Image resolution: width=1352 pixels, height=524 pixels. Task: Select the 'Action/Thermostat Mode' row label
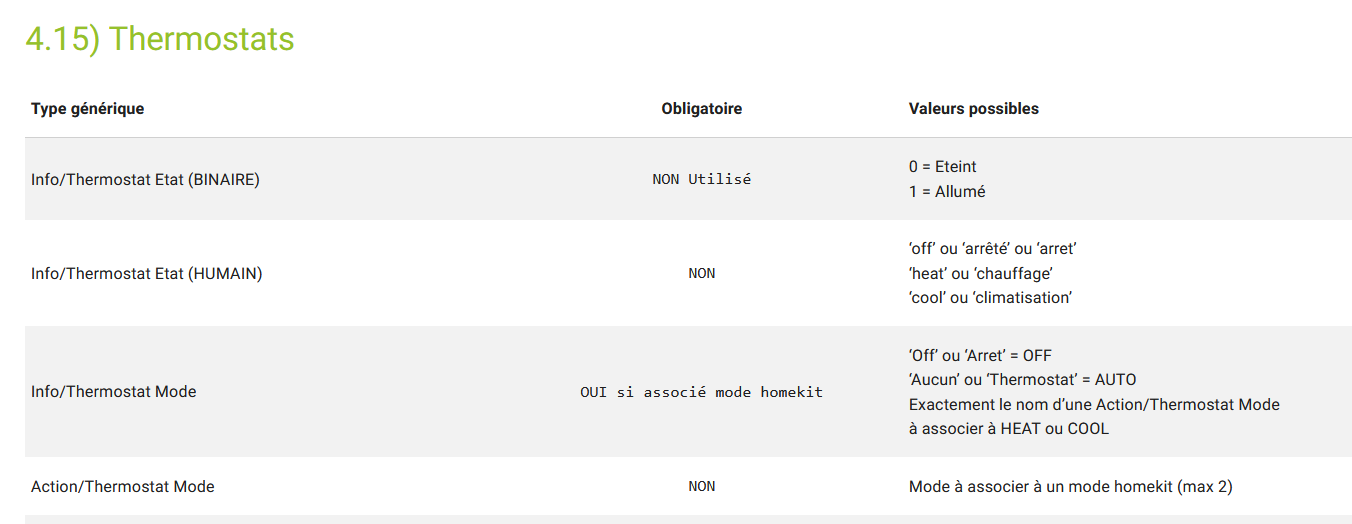[123, 487]
